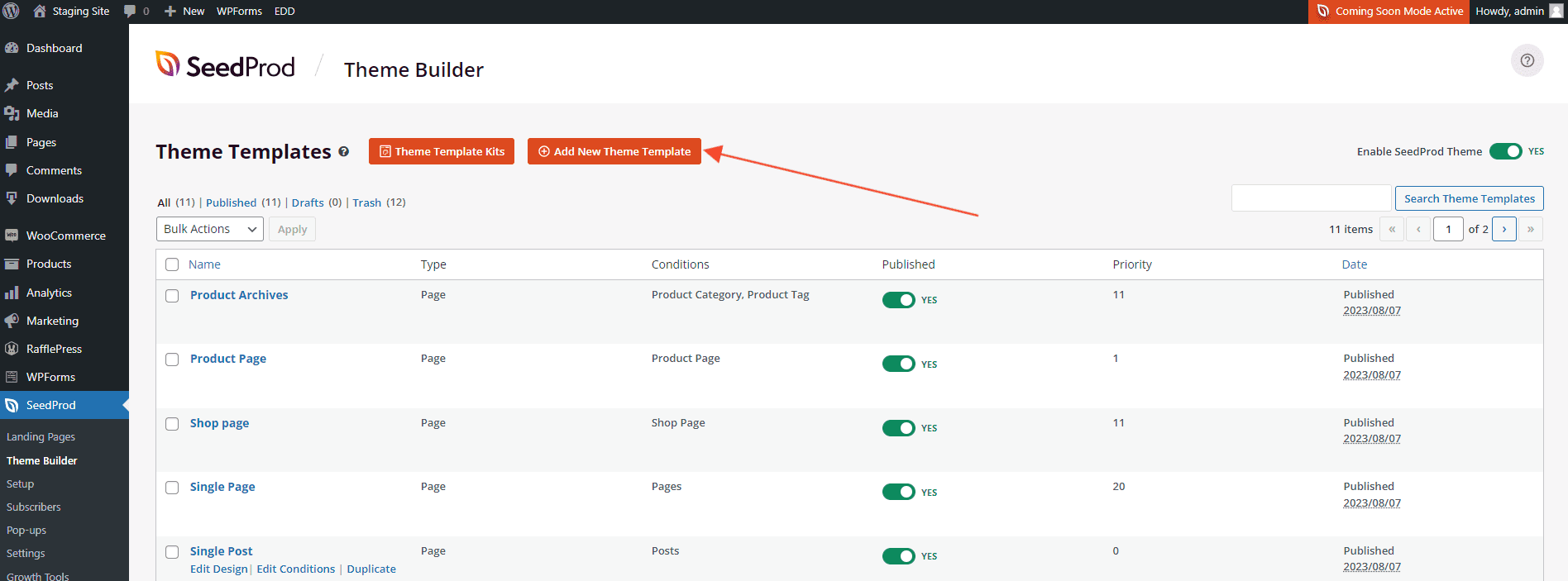Open the Bulk Actions dropdown
This screenshot has height=581, width=1568.
[x=210, y=229]
